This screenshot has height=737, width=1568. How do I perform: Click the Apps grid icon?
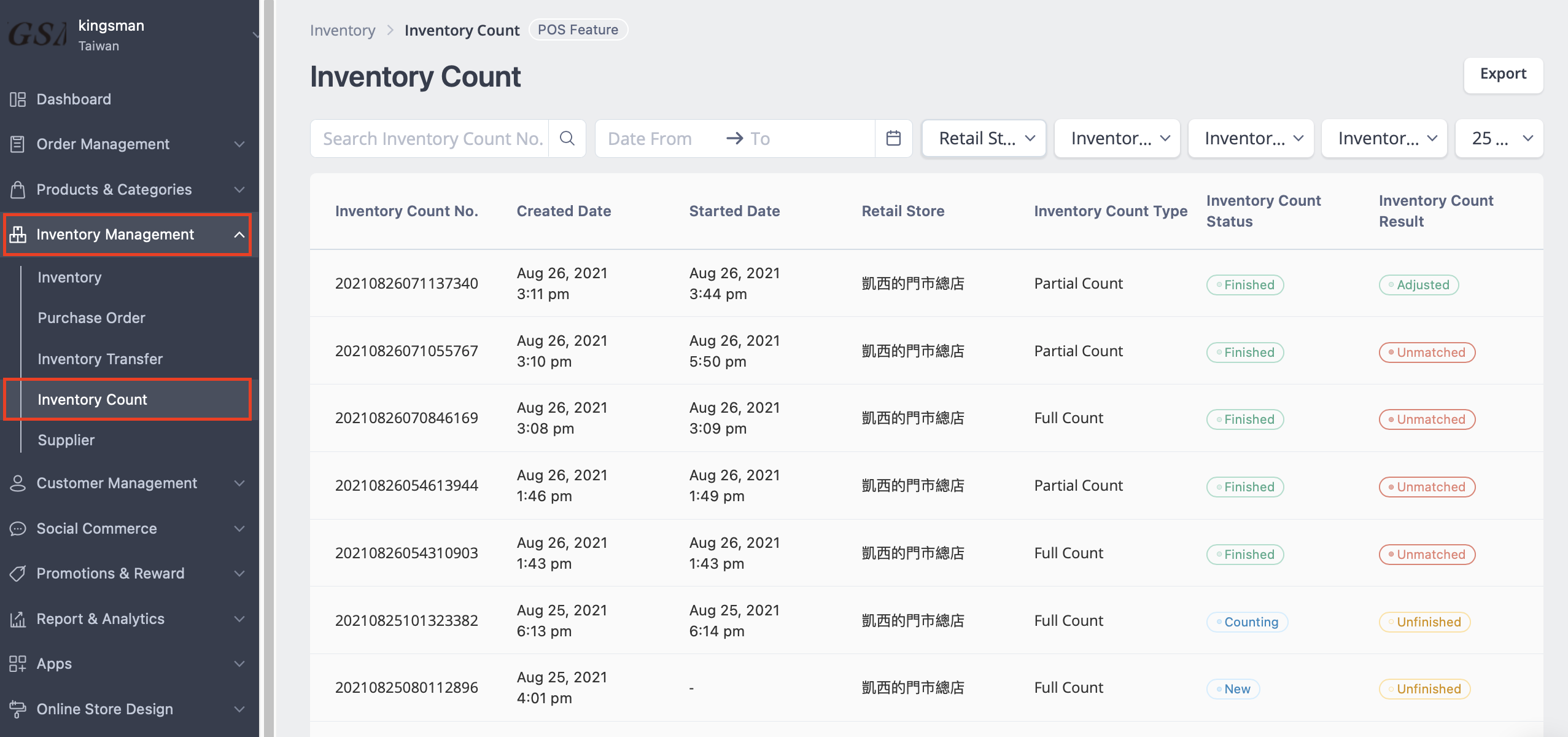coord(18,664)
